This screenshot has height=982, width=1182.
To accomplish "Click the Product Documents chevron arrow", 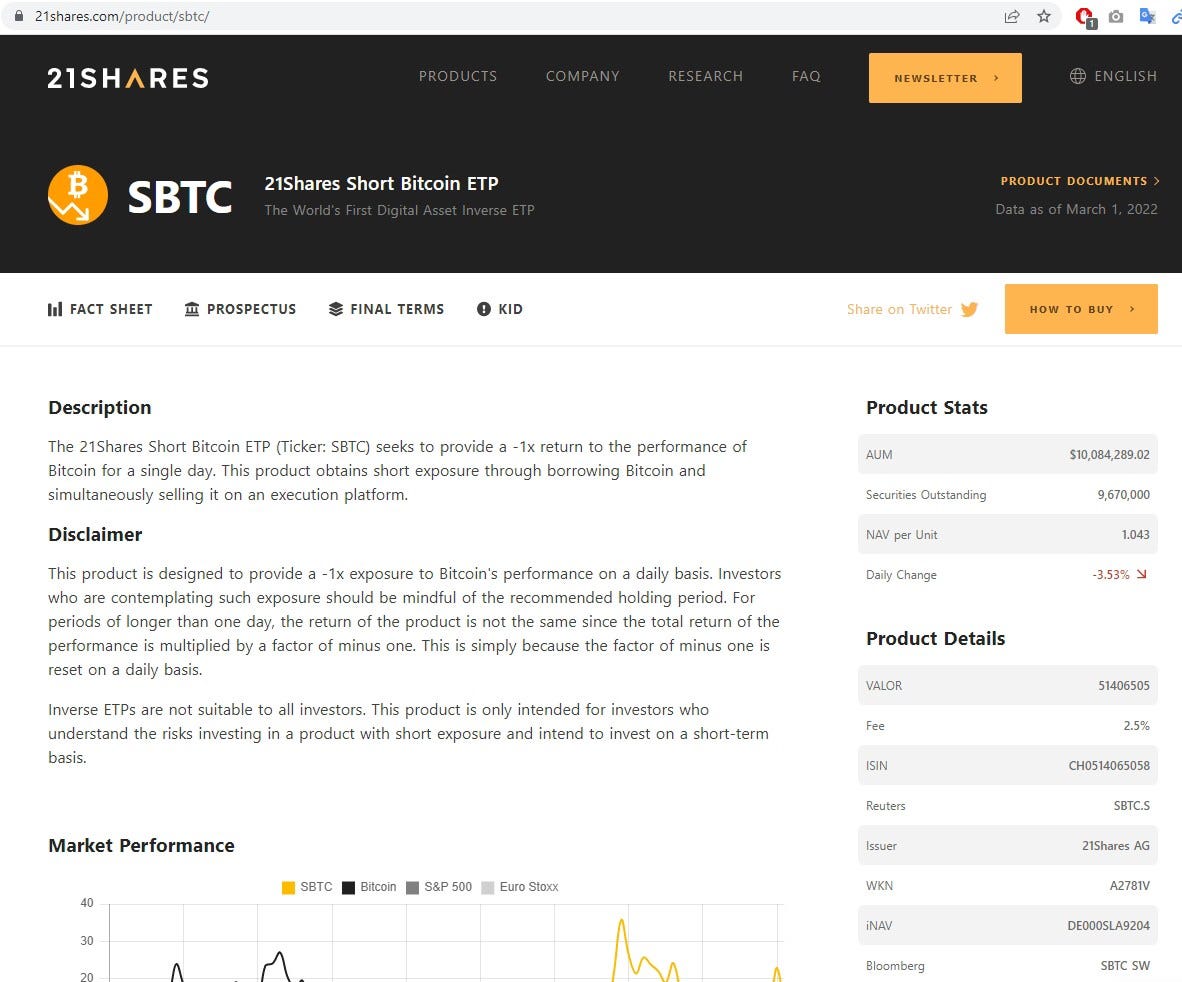I will (x=1156, y=181).
